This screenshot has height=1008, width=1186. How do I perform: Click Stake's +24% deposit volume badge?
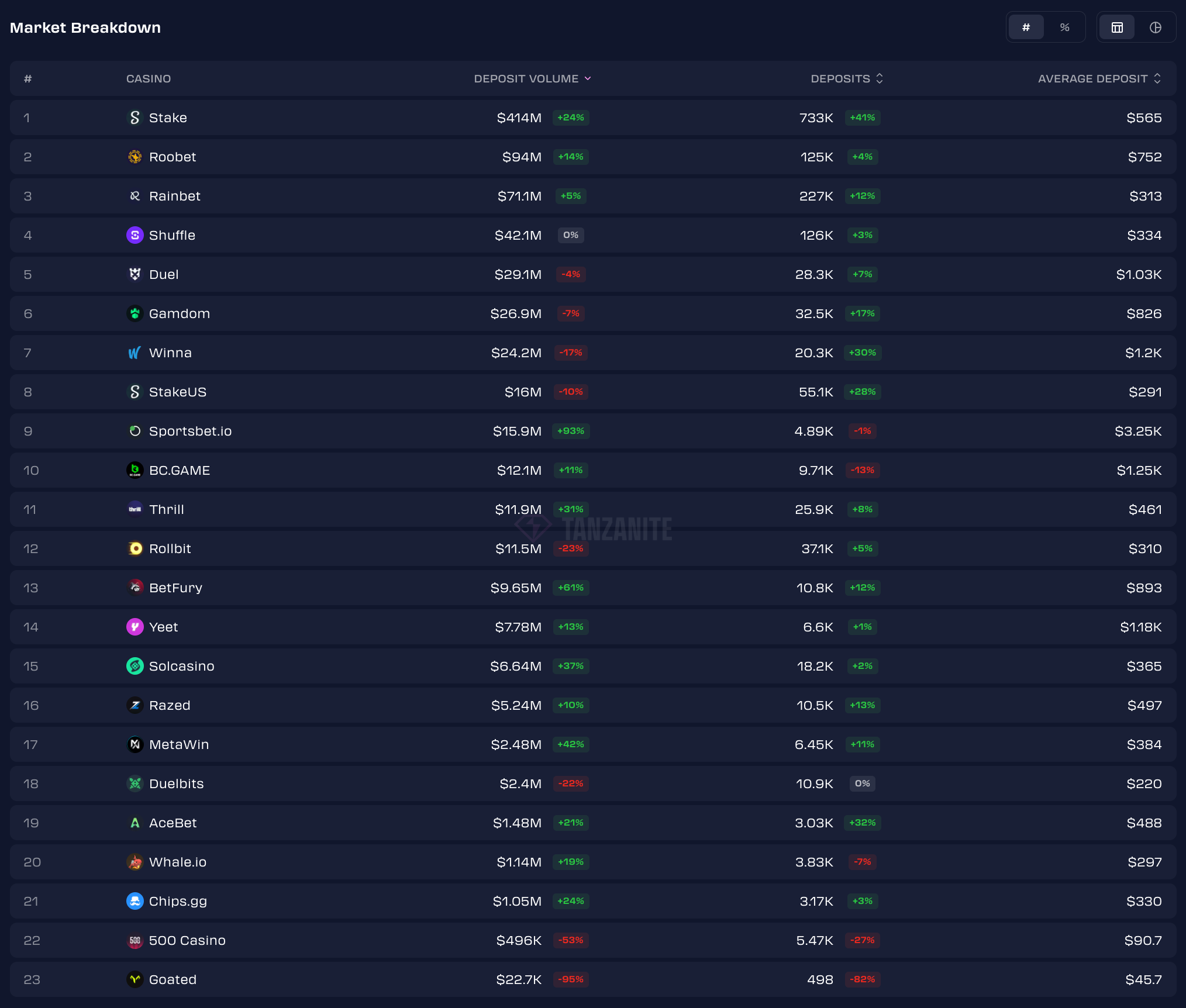pos(570,118)
